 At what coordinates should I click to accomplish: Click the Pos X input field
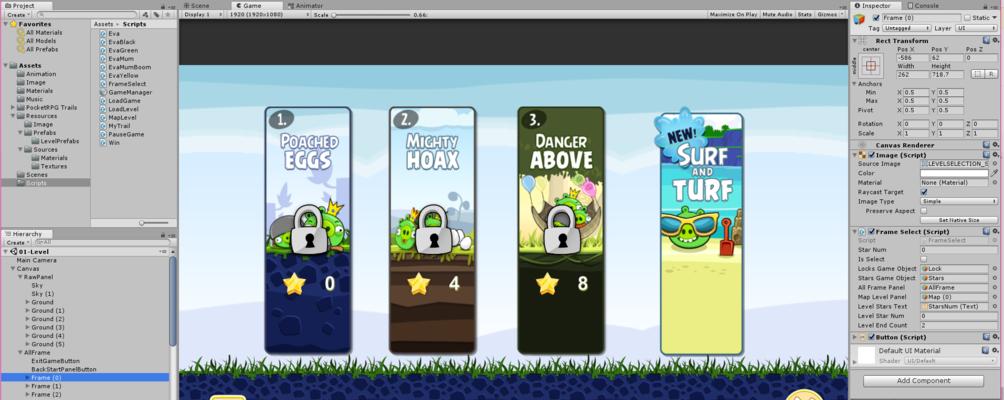[x=912, y=58]
